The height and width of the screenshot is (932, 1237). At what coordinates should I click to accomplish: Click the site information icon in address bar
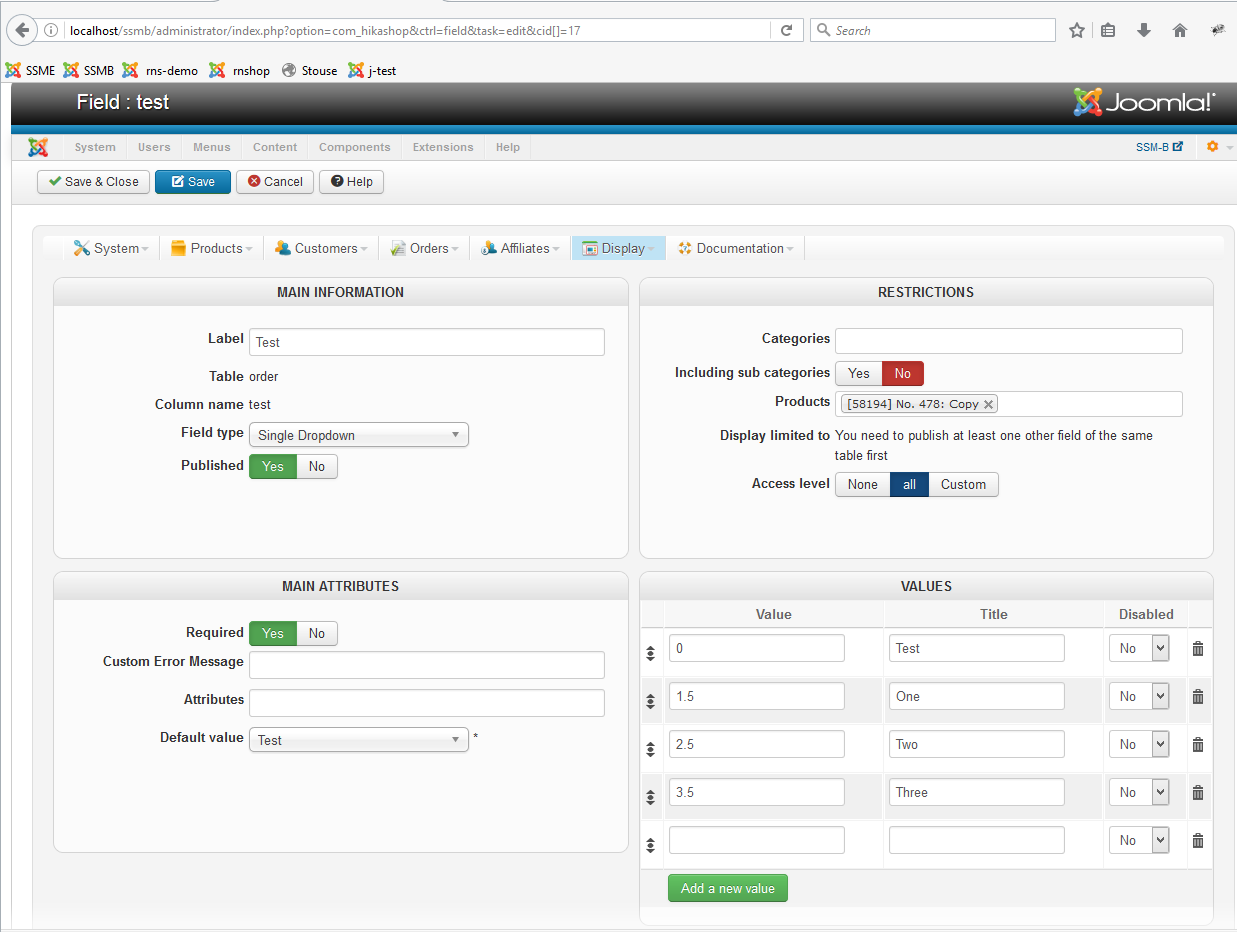(51, 30)
